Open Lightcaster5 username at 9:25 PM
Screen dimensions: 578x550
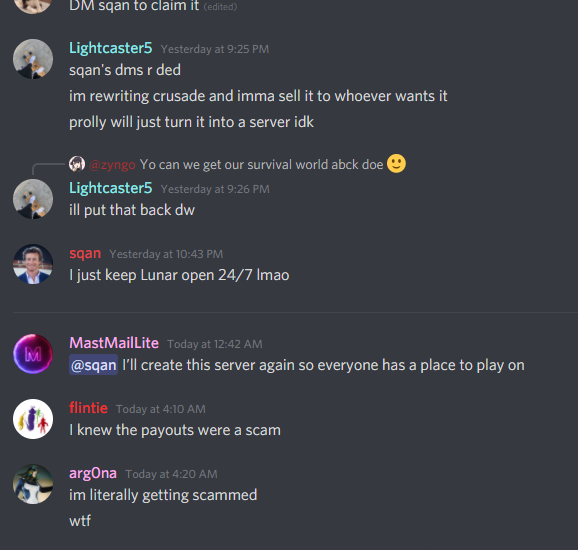111,48
